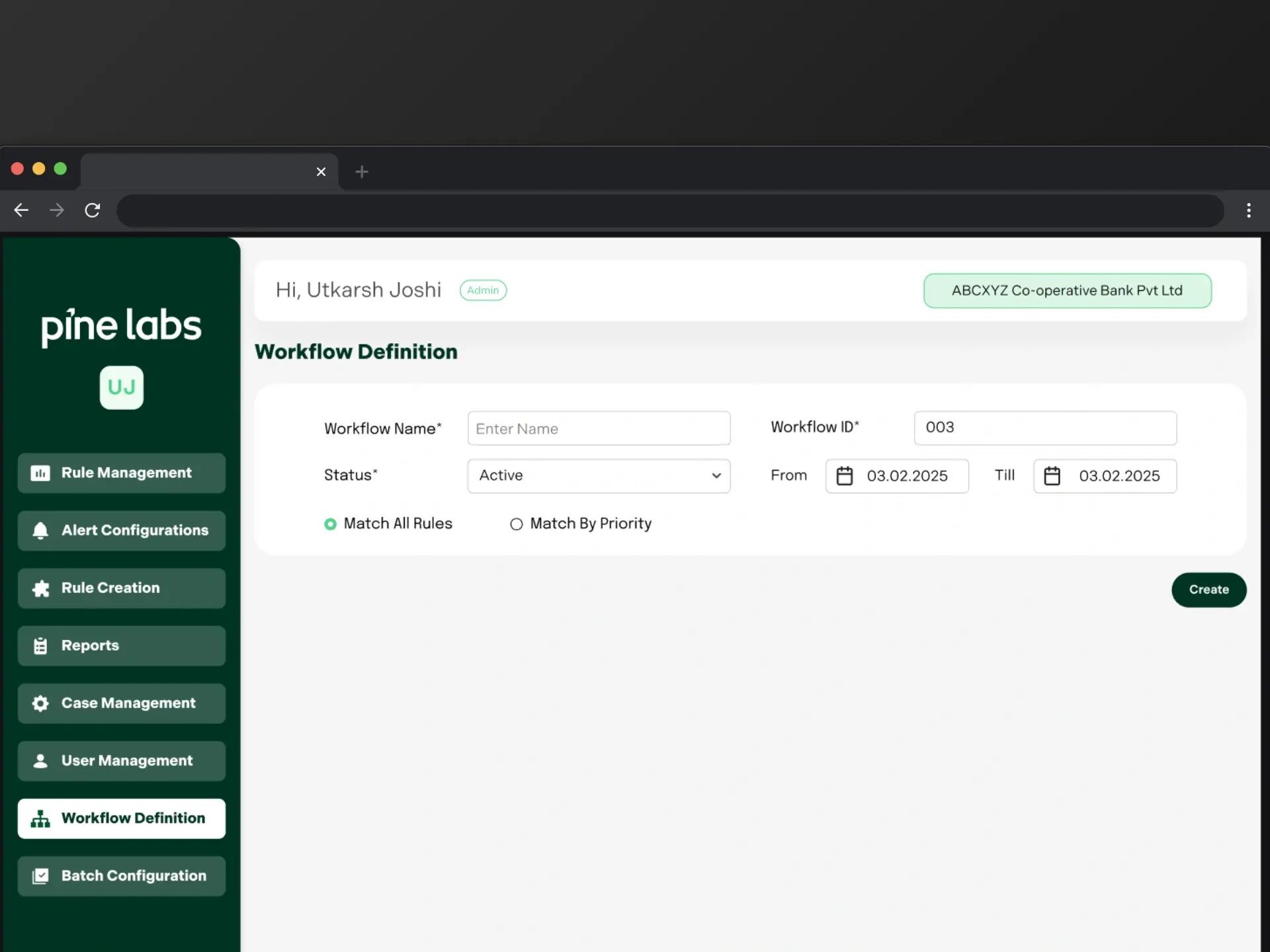Click the Till date calendar icon
This screenshot has width=1270, height=952.
click(x=1052, y=476)
